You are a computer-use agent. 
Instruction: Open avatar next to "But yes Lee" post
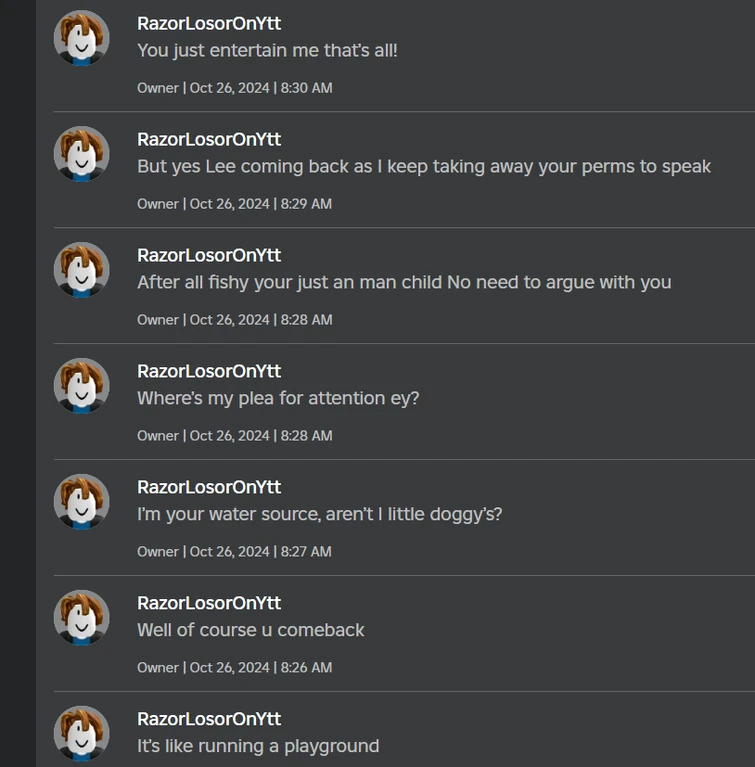click(81, 155)
